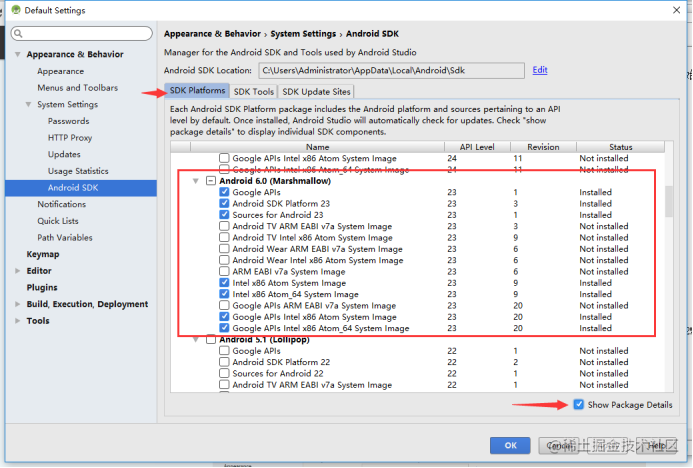Viewport: 693px width, 468px height.
Task: Click the search magnifier icon in settings
Action: tap(18, 33)
